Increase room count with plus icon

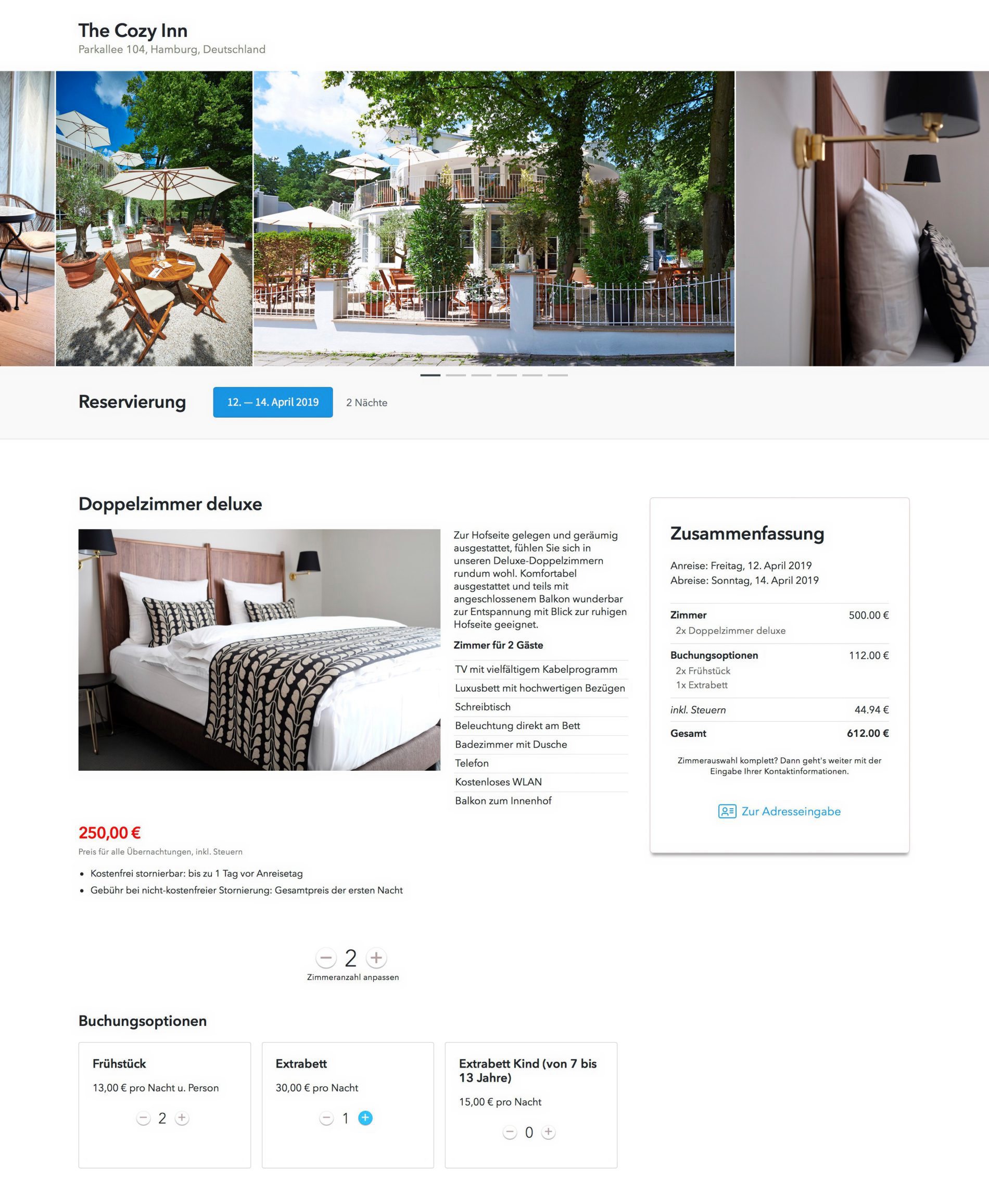[x=376, y=957]
